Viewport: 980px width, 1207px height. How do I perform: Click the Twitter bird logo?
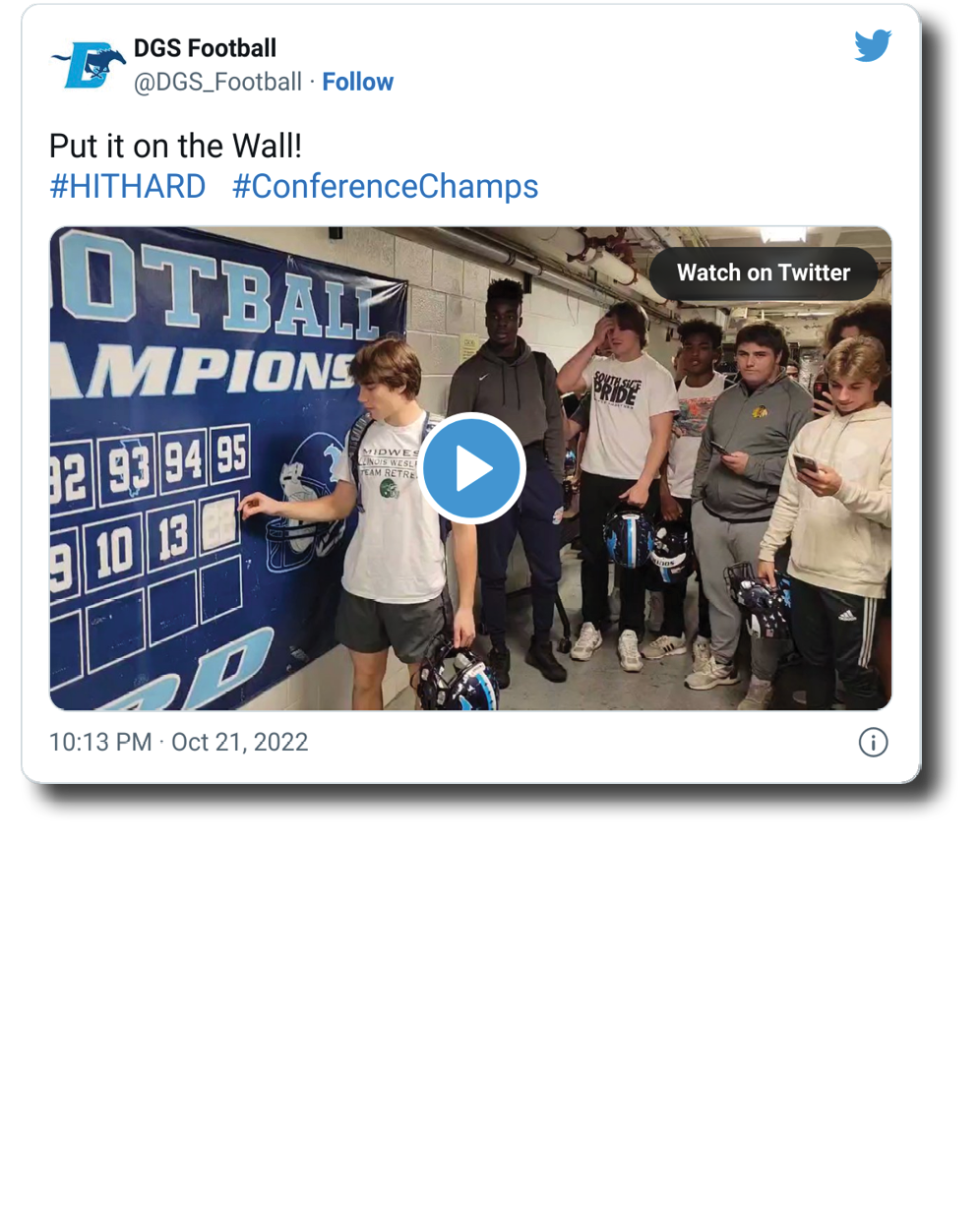[872, 46]
